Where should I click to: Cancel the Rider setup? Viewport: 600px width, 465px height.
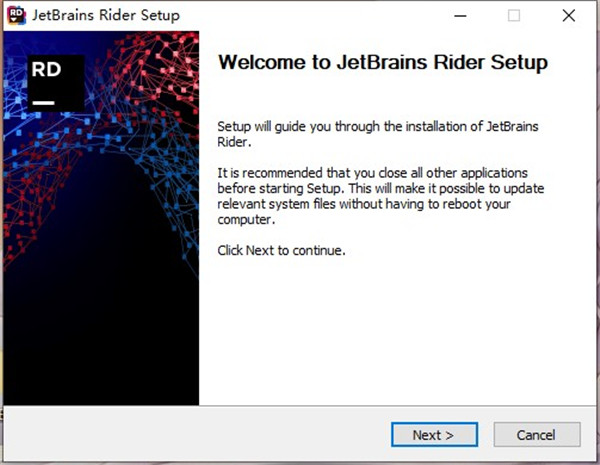[537, 434]
